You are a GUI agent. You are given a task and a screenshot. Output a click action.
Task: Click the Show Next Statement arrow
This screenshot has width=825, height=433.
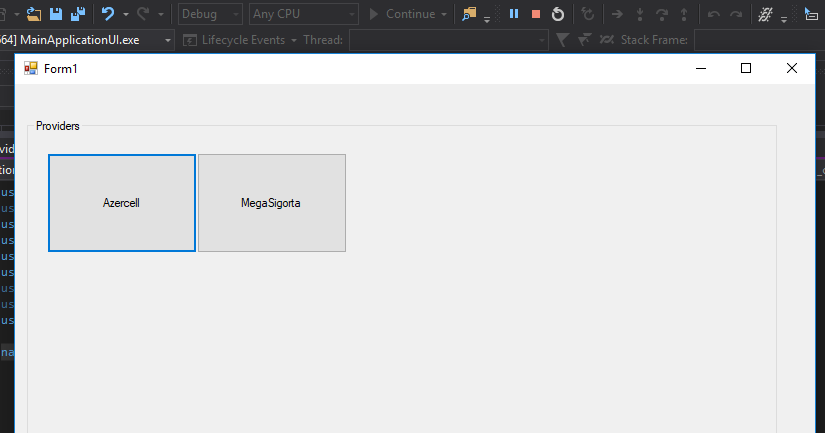[x=617, y=14]
